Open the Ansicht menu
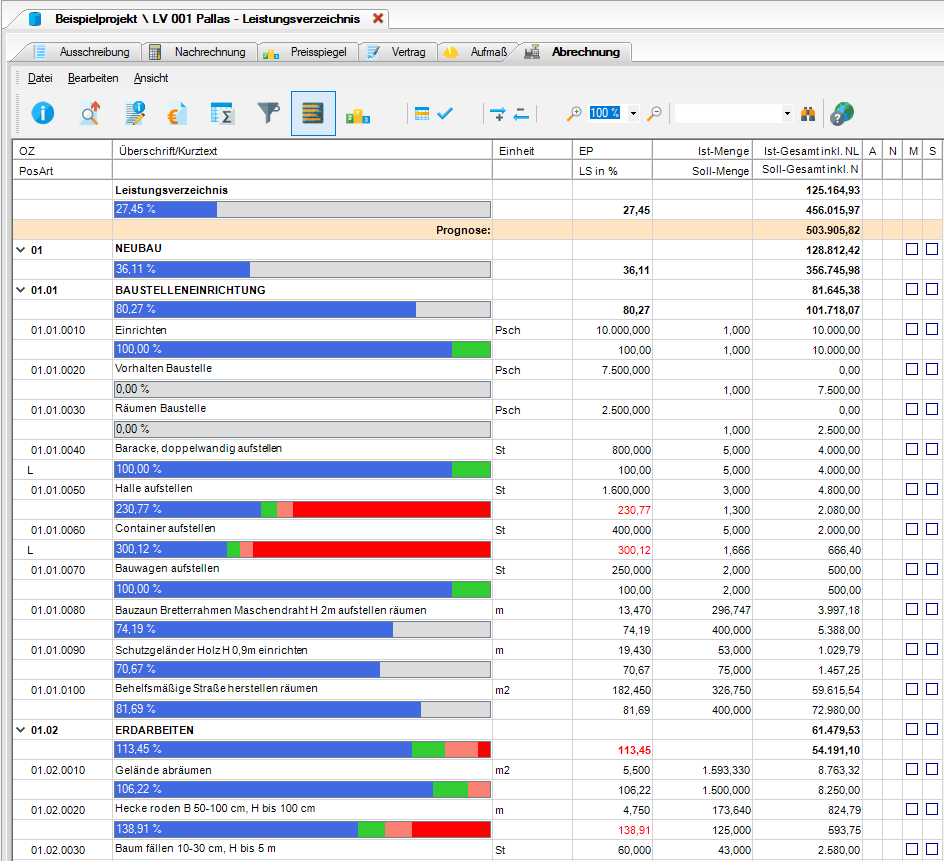This screenshot has width=944, height=861. pyautogui.click(x=151, y=78)
